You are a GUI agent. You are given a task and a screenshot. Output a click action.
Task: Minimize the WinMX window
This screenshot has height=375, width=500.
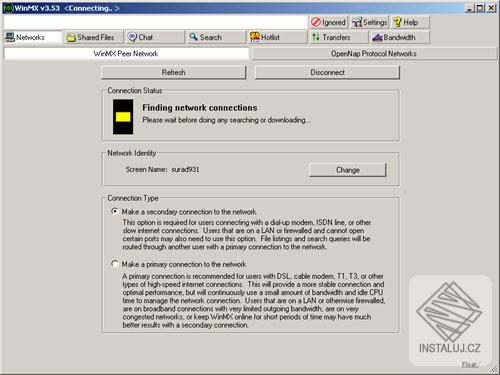[469, 8]
